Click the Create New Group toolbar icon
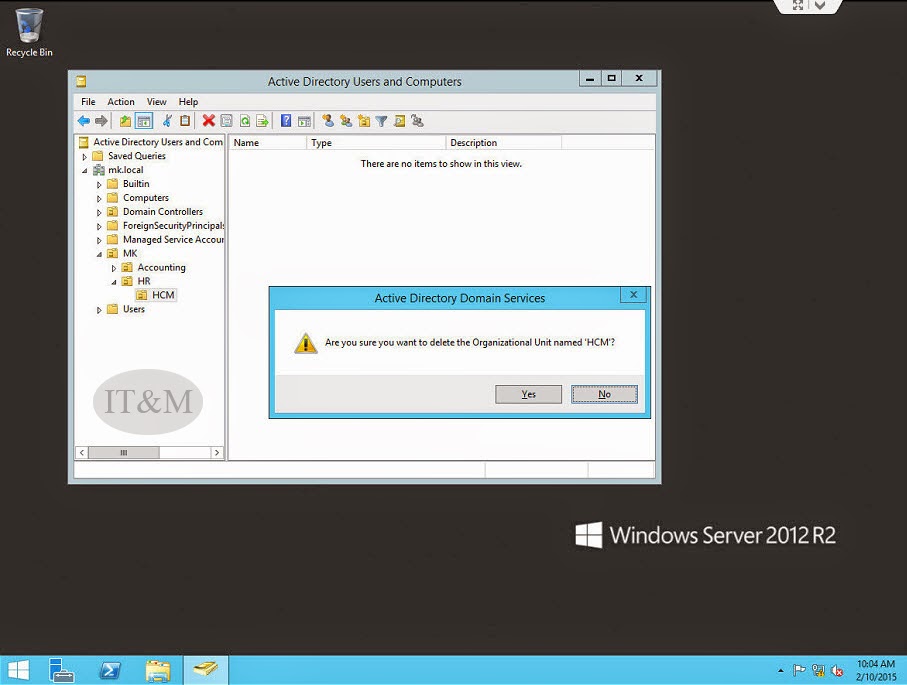Viewport: 907px width, 685px height. (x=344, y=120)
